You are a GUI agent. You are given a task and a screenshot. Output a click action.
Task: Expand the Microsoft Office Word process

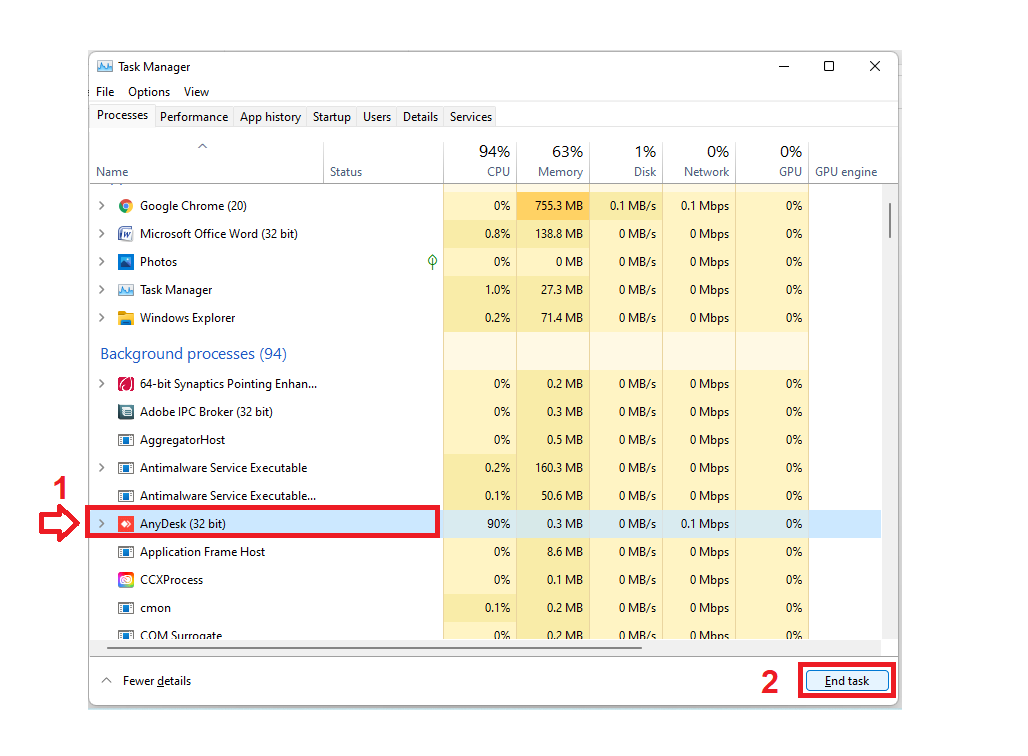click(102, 234)
